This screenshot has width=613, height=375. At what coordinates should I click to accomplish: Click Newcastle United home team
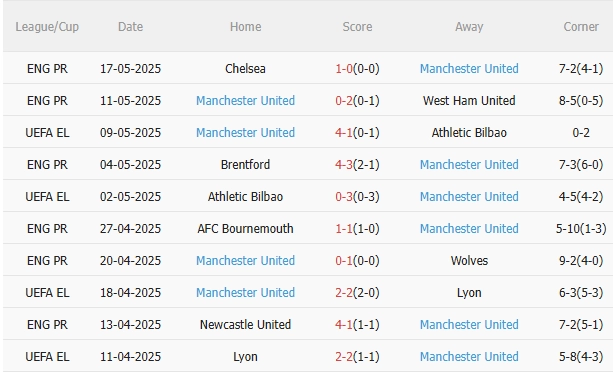click(246, 325)
